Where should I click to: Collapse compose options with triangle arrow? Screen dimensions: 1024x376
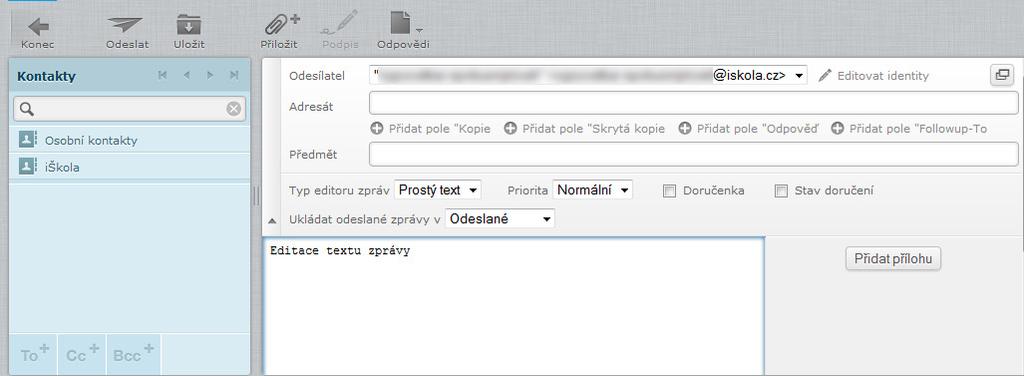click(272, 221)
